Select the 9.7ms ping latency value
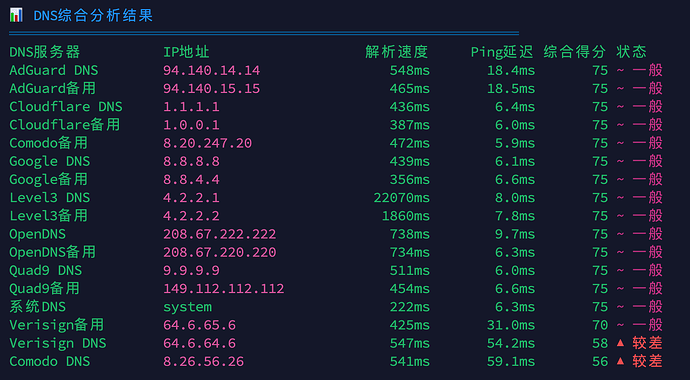This screenshot has width=690, height=380. click(515, 234)
